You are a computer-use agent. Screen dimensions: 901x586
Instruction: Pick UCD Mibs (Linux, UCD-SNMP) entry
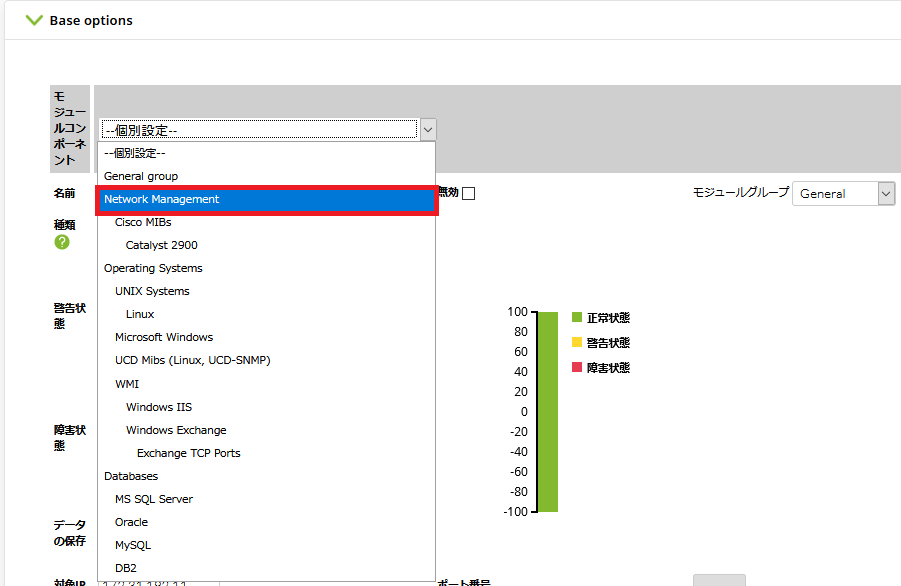(266, 360)
